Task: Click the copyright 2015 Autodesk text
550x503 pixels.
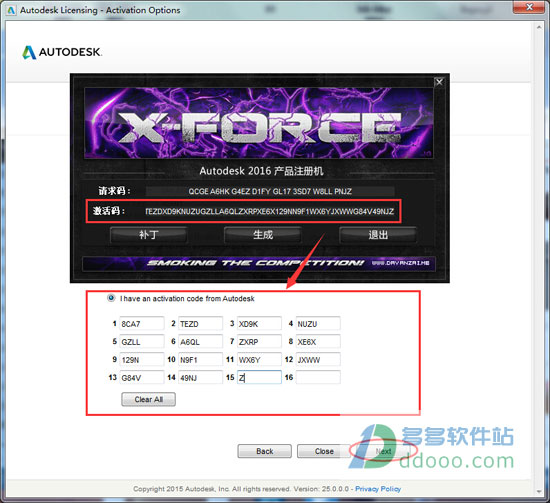Action: (212, 489)
